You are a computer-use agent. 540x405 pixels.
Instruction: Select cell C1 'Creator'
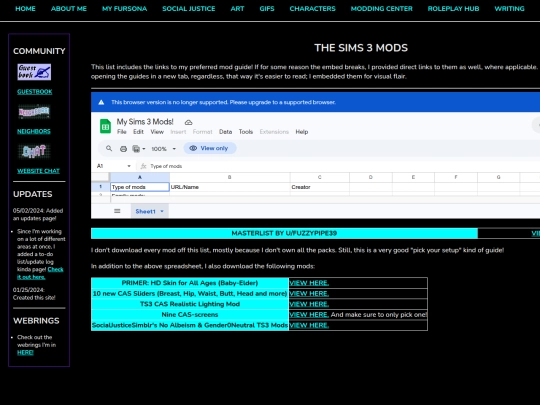tap(320, 187)
